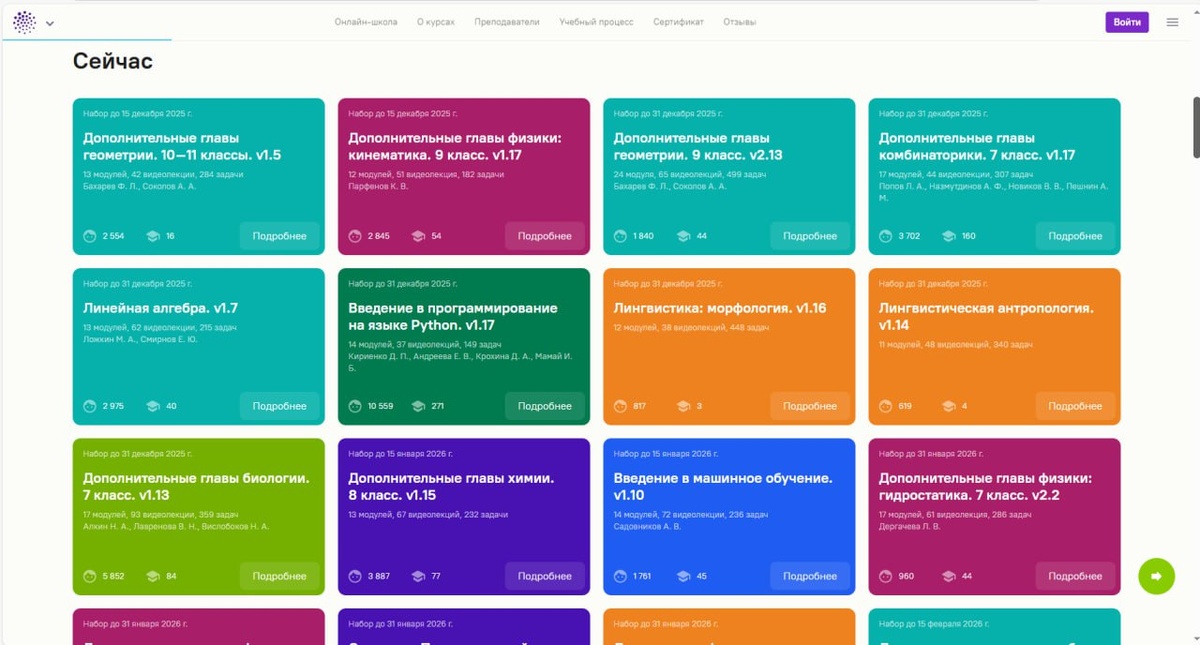Click Подробнее on Лингвистическая антропология card
This screenshot has width=1200, height=645.
(x=1075, y=406)
